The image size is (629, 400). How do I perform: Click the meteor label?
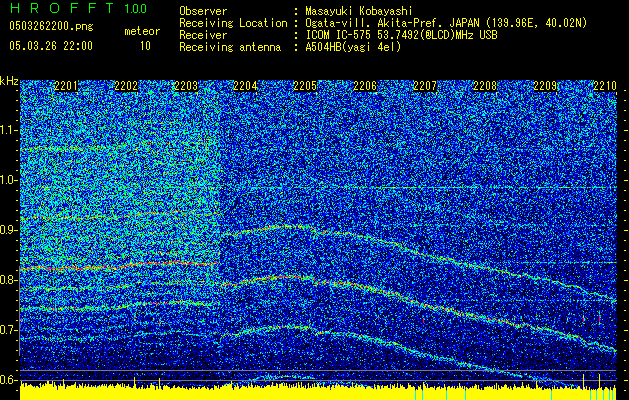142,31
